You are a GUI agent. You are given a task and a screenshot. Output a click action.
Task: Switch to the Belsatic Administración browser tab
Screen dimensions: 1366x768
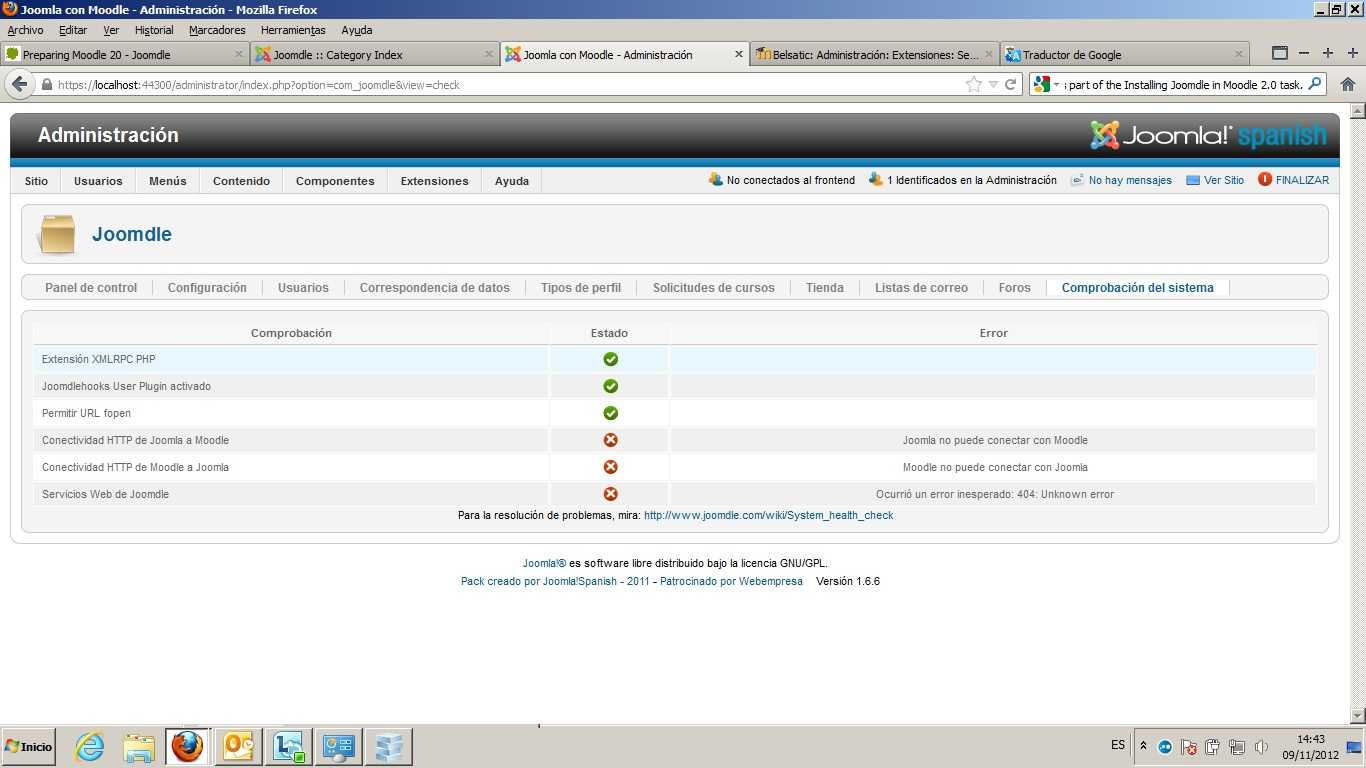(875, 54)
